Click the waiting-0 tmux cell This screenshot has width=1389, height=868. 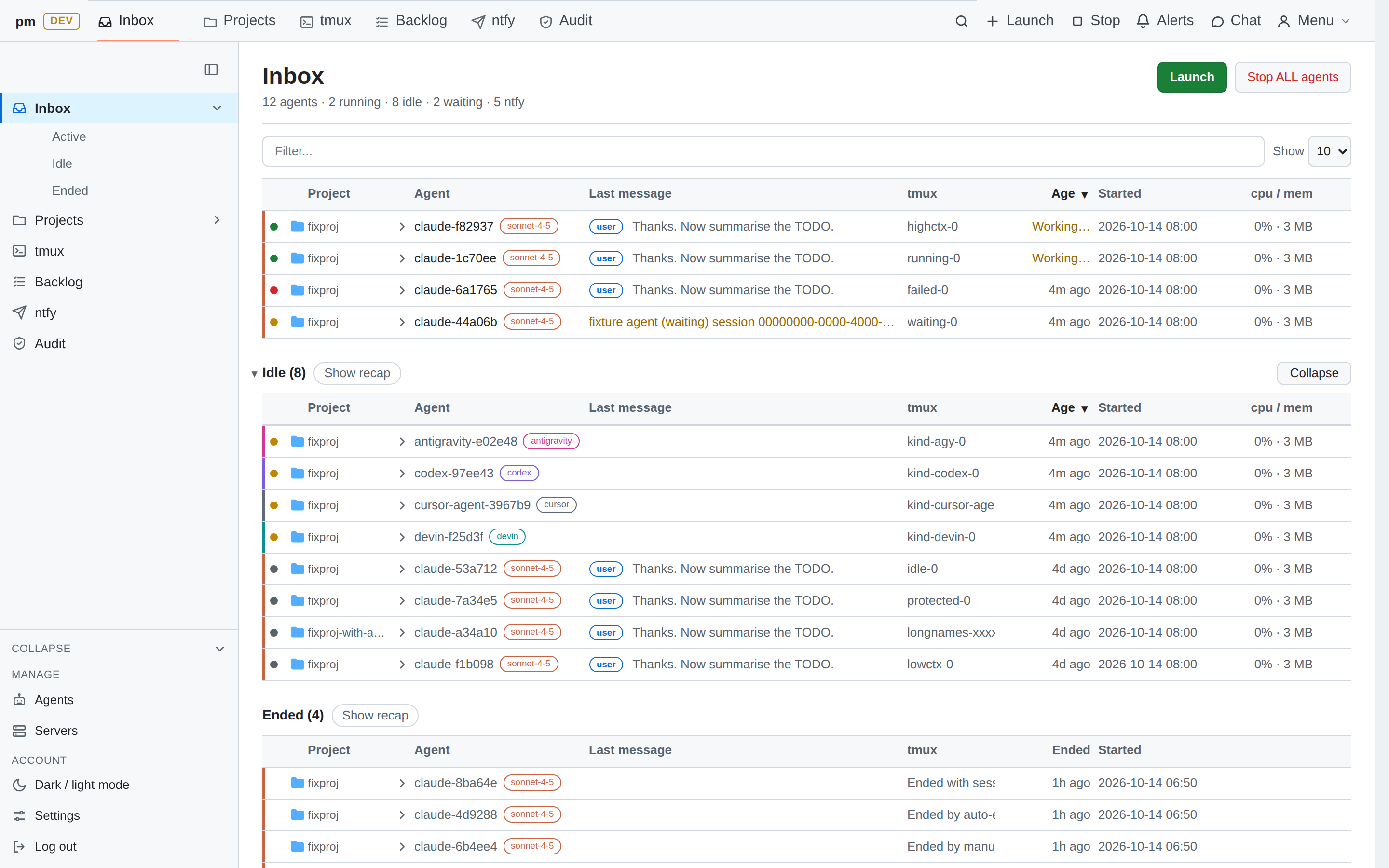coord(932,322)
